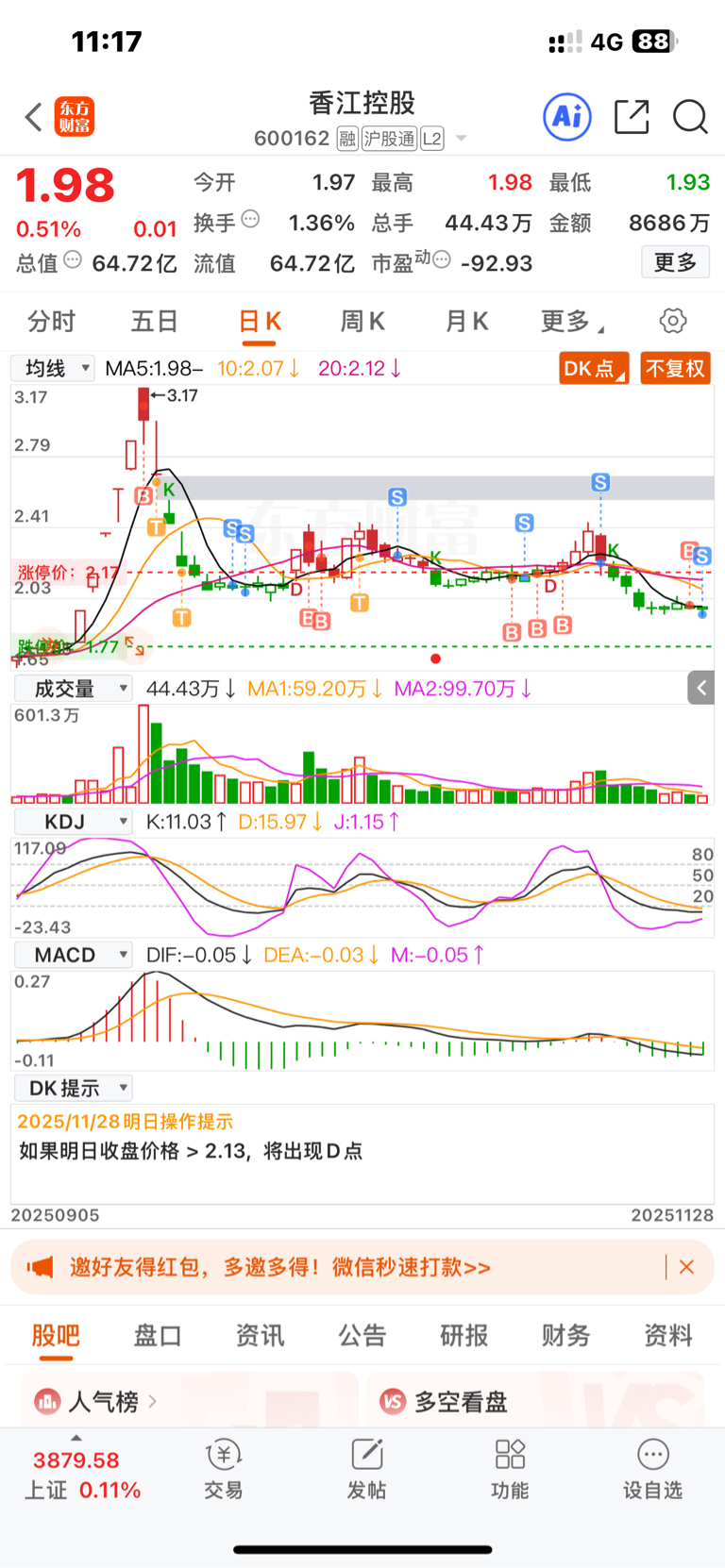Tap the current price 1.98
Viewport: 725px width, 1568px height.
[x=65, y=185]
